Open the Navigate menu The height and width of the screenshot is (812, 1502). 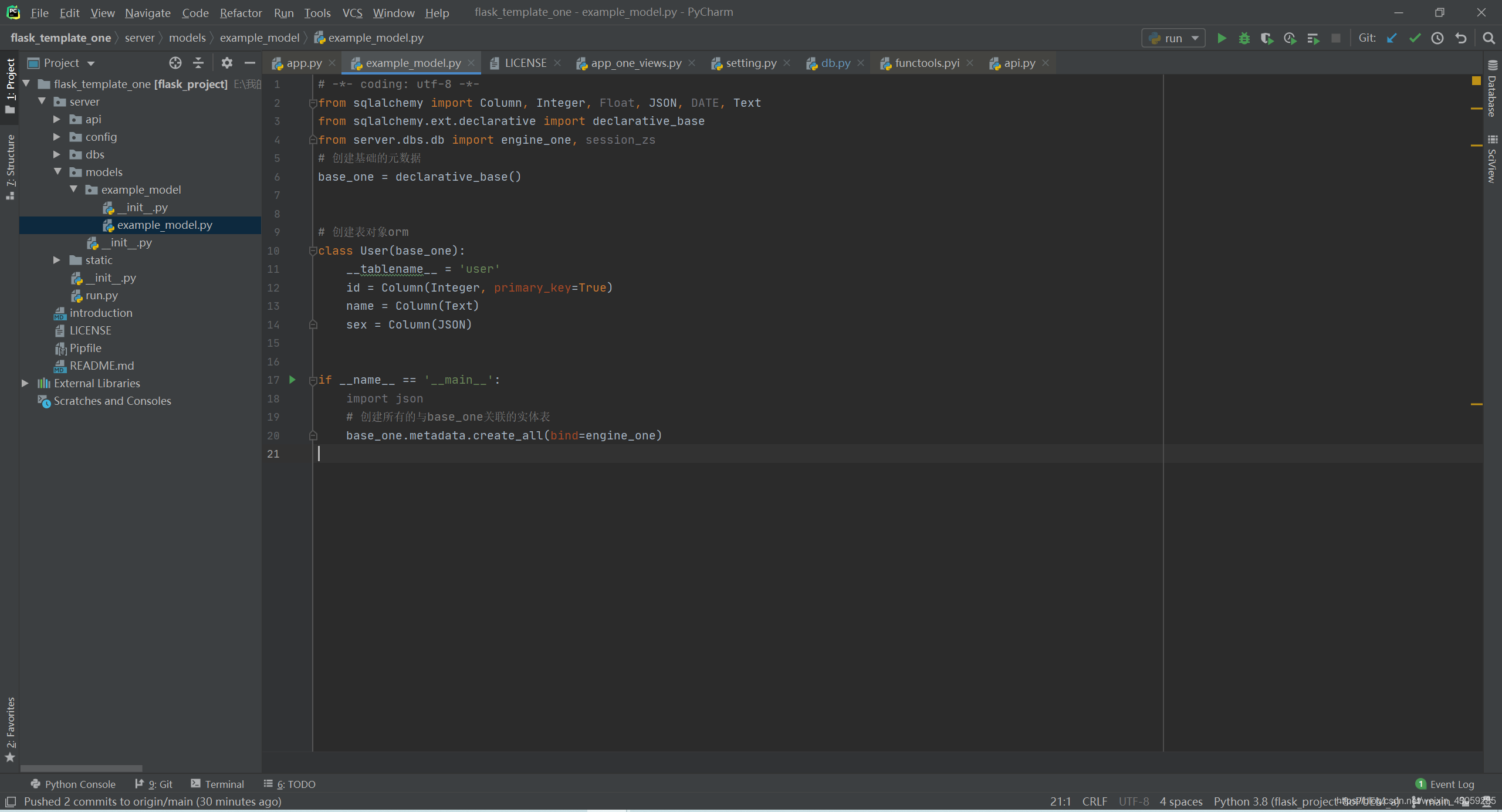pyautogui.click(x=147, y=12)
